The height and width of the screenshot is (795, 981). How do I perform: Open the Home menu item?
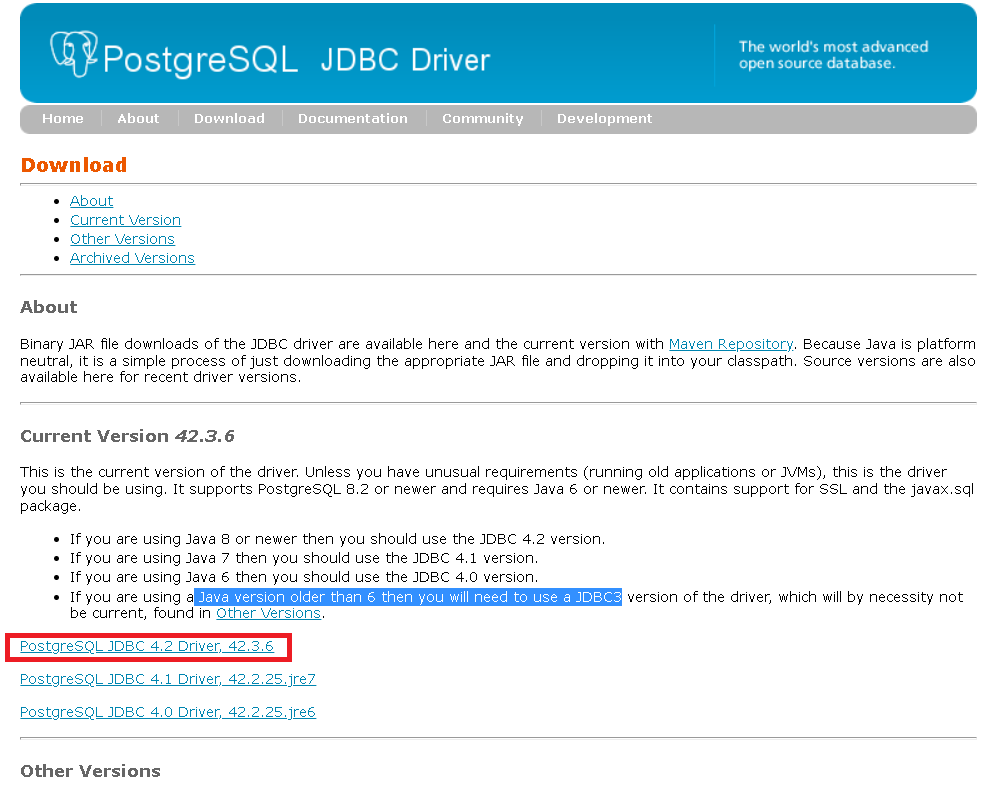63,118
